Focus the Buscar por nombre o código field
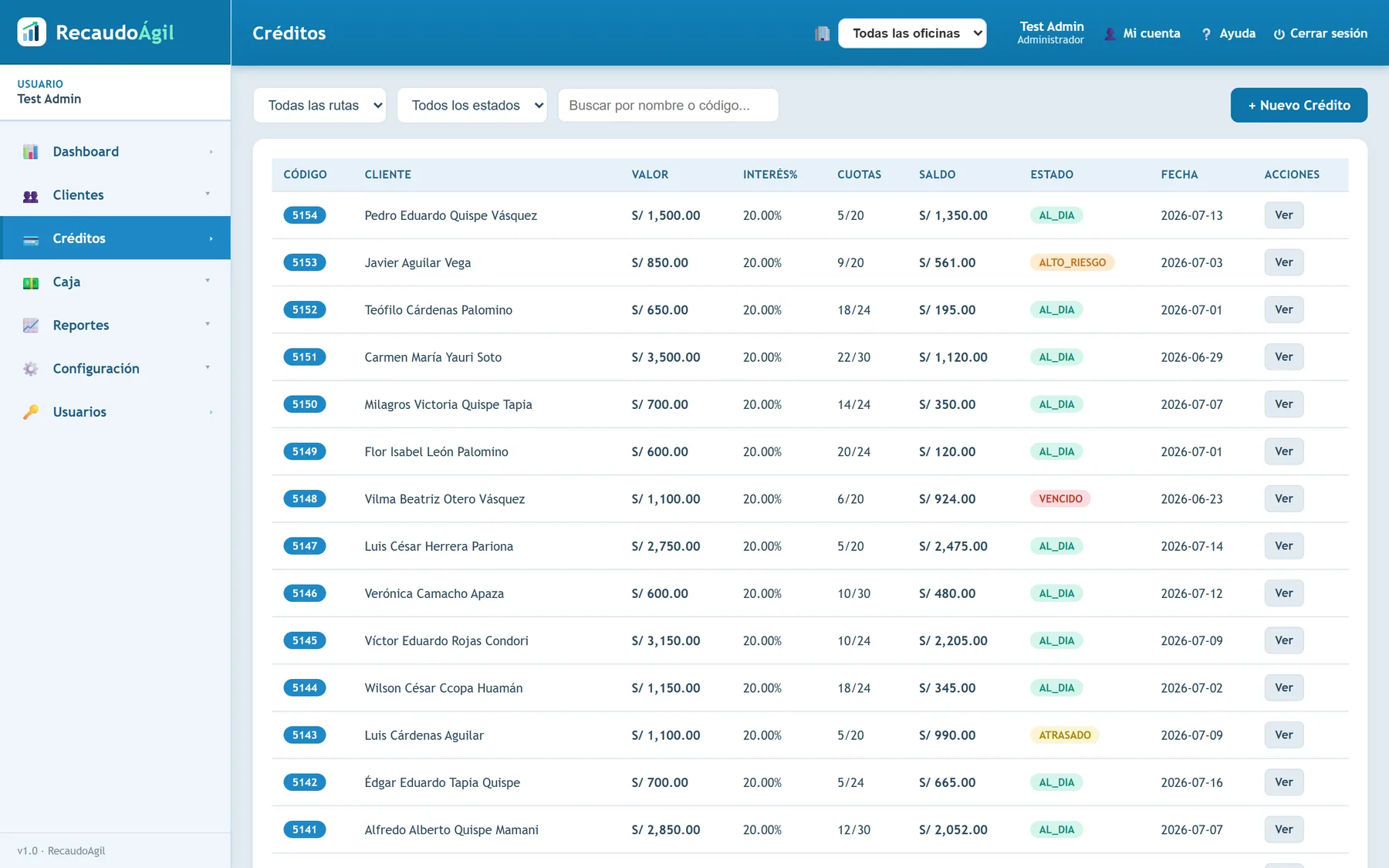1389x868 pixels. click(x=668, y=105)
